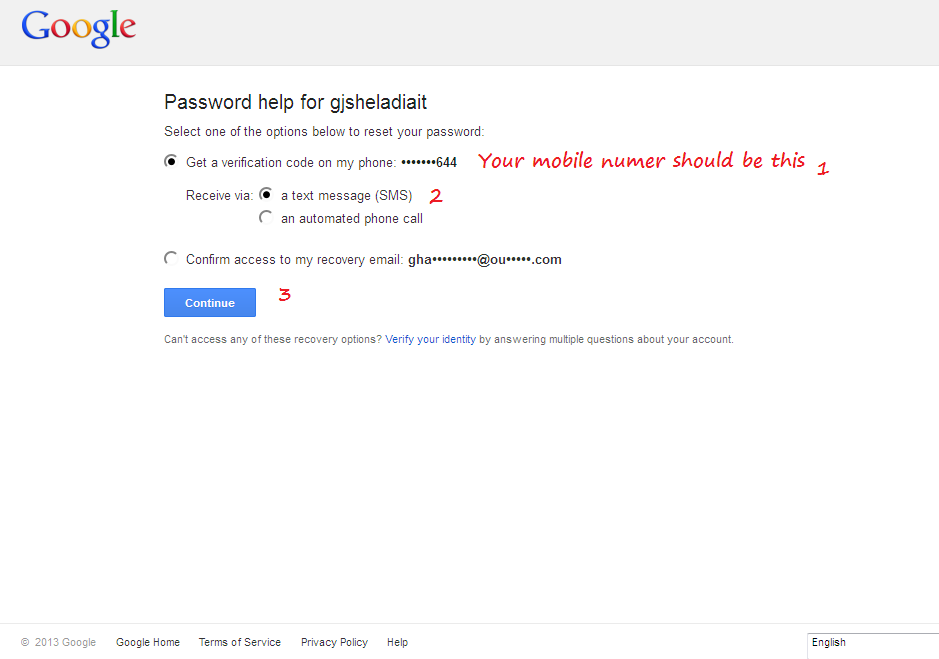This screenshot has width=939, height=659.
Task: Click the masked phone number ending 644
Action: (428, 162)
